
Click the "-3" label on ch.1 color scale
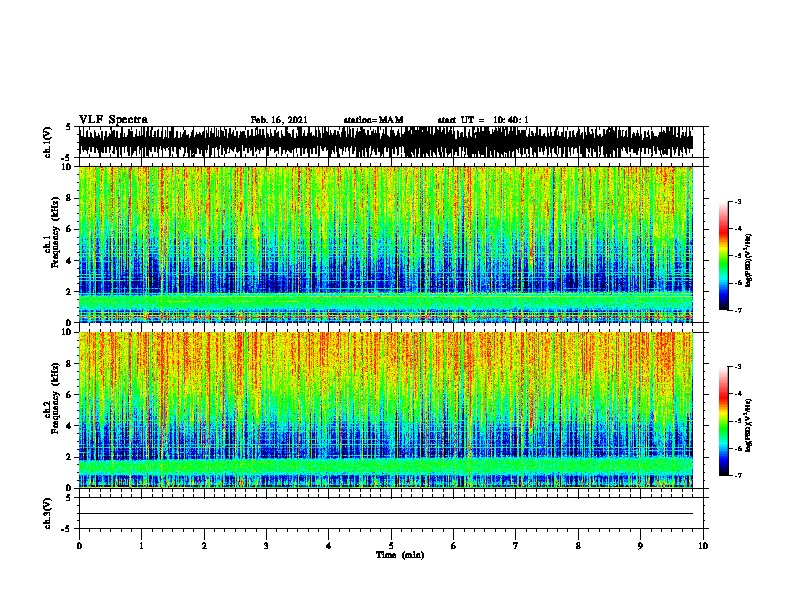click(738, 201)
